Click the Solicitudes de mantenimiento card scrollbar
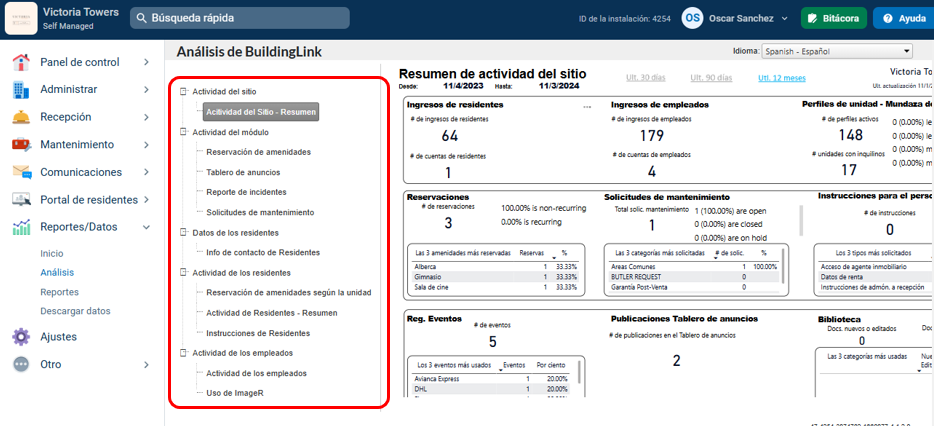Screen dimensions: 934x426 coord(802,220)
